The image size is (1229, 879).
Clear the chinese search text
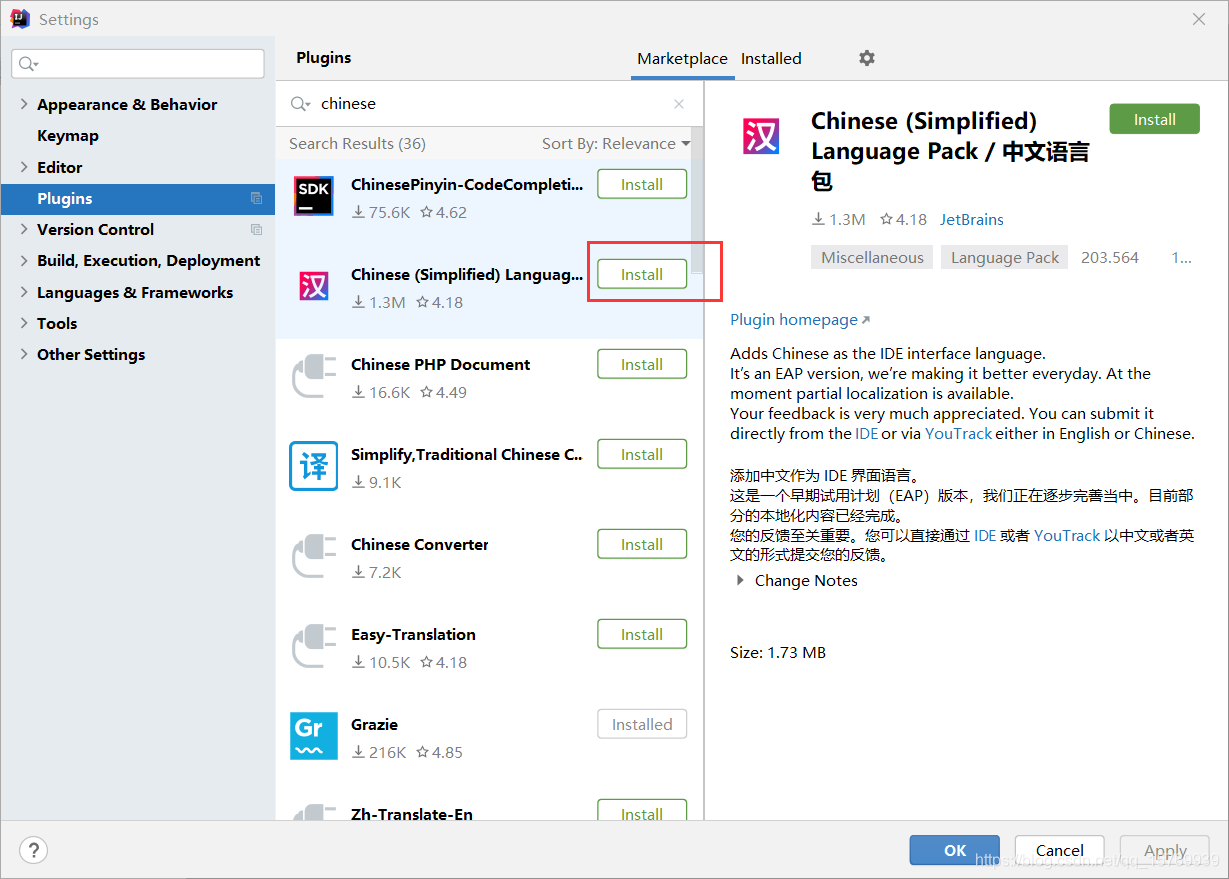[x=679, y=104]
